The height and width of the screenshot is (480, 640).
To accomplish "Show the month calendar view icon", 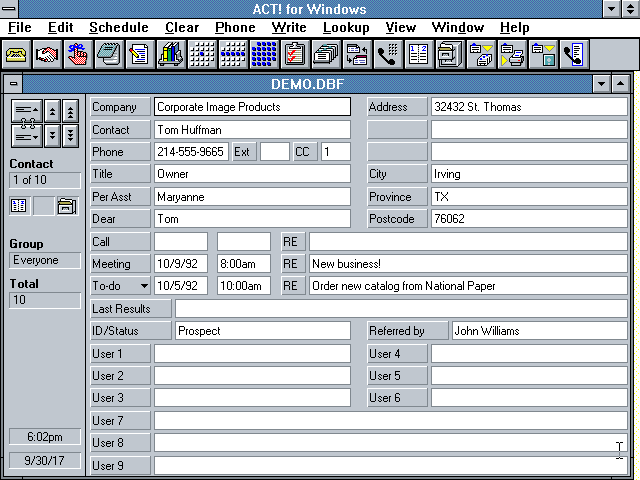I will tap(264, 54).
